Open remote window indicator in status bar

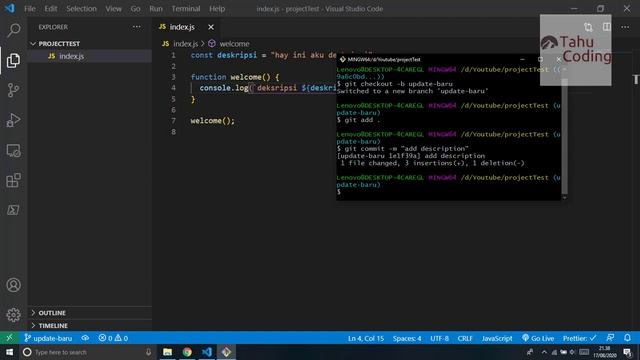click(9, 338)
